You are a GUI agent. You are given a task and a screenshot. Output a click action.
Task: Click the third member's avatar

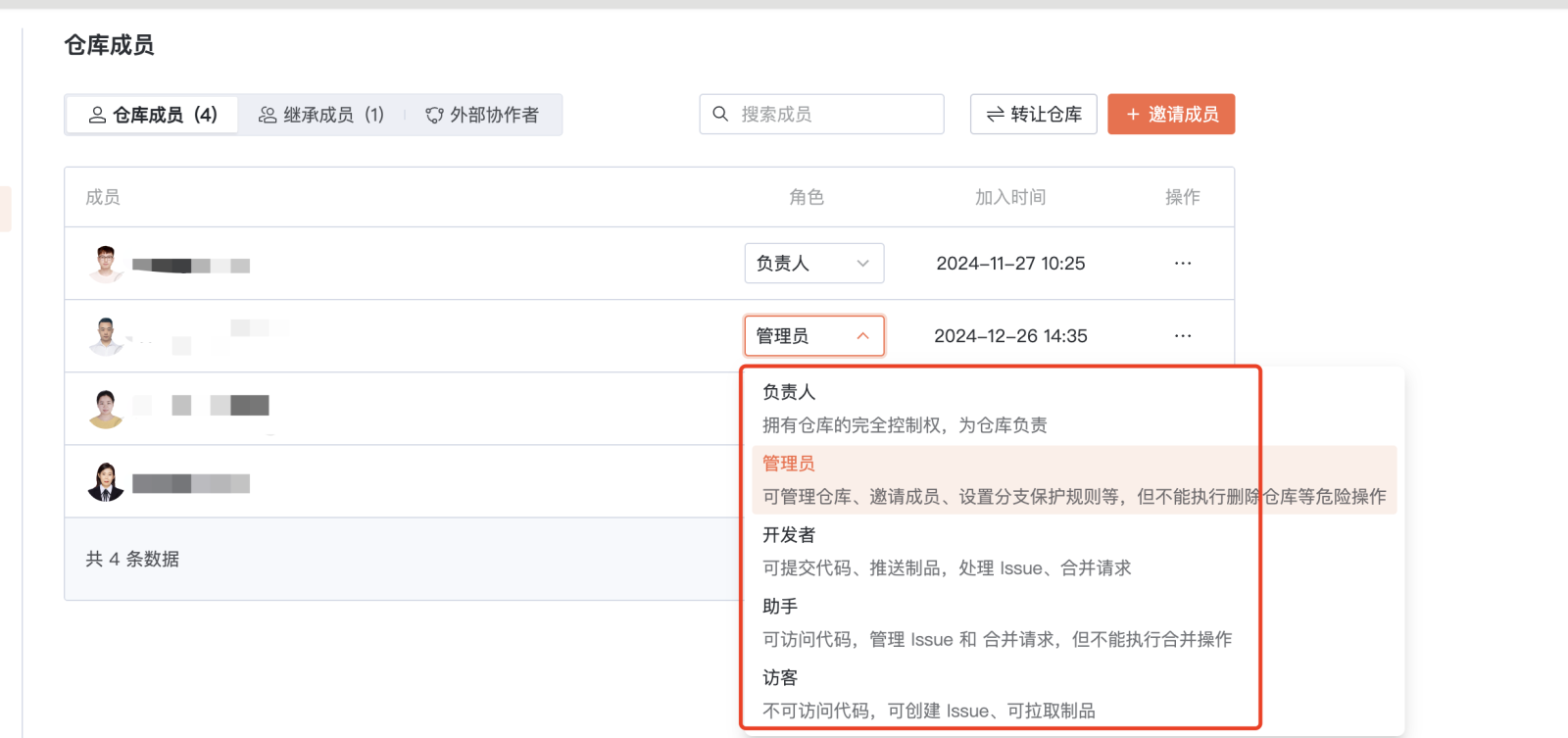coord(106,409)
